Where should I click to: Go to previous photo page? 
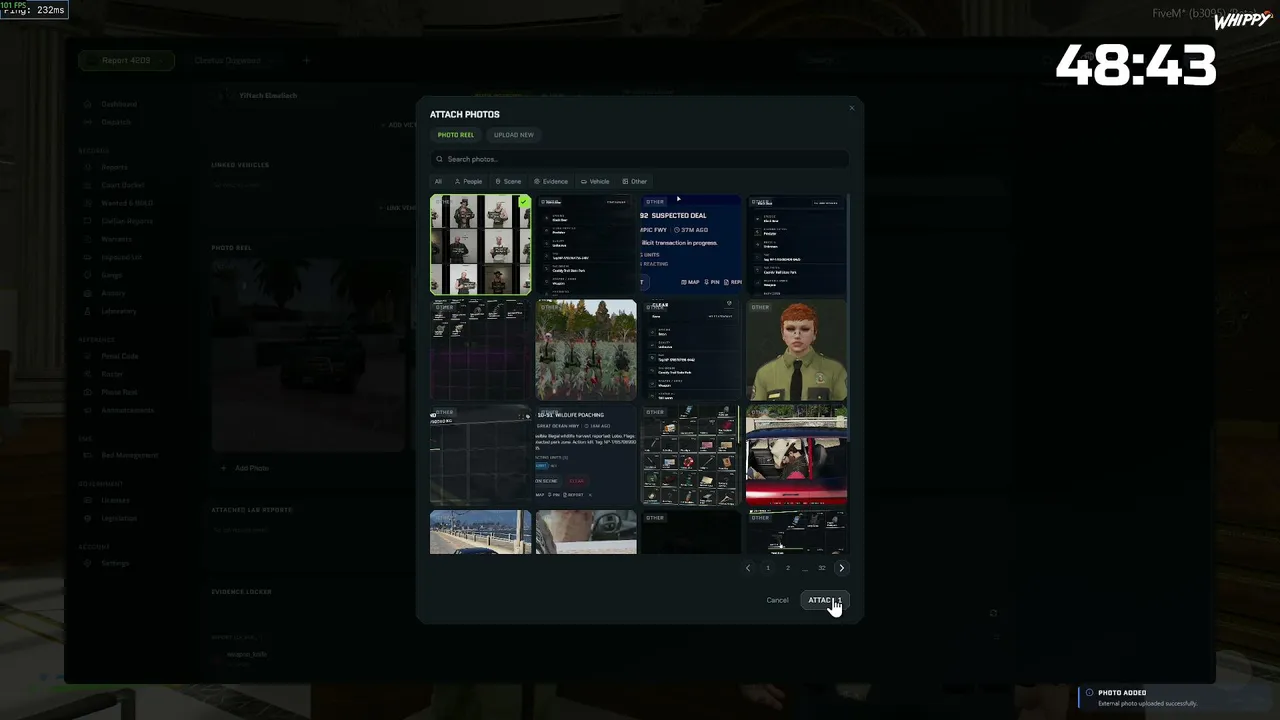point(748,568)
